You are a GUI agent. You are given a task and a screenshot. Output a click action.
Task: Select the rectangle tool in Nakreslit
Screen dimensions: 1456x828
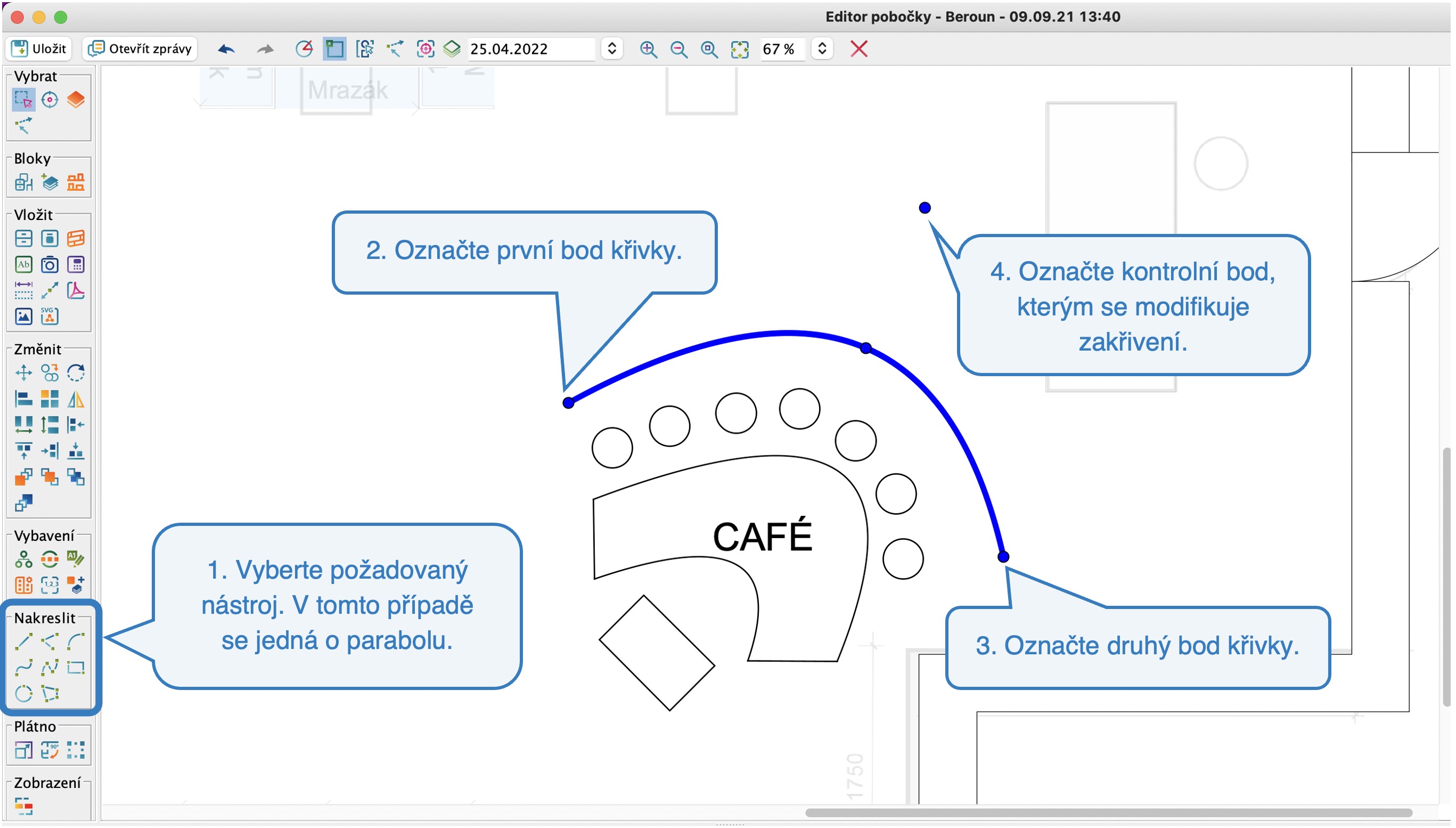click(x=76, y=669)
